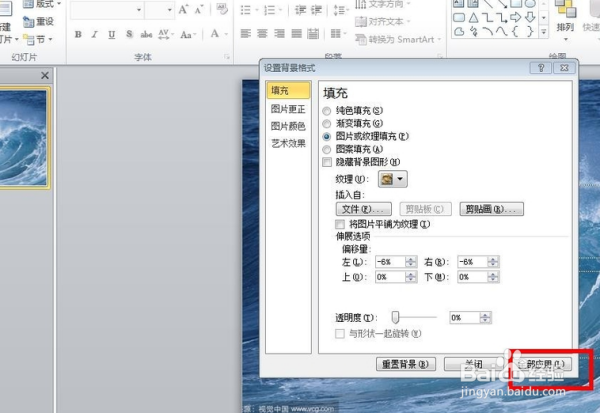The width and height of the screenshot is (600, 413).
Task: Select the down arrow shape
Action: 530,17
